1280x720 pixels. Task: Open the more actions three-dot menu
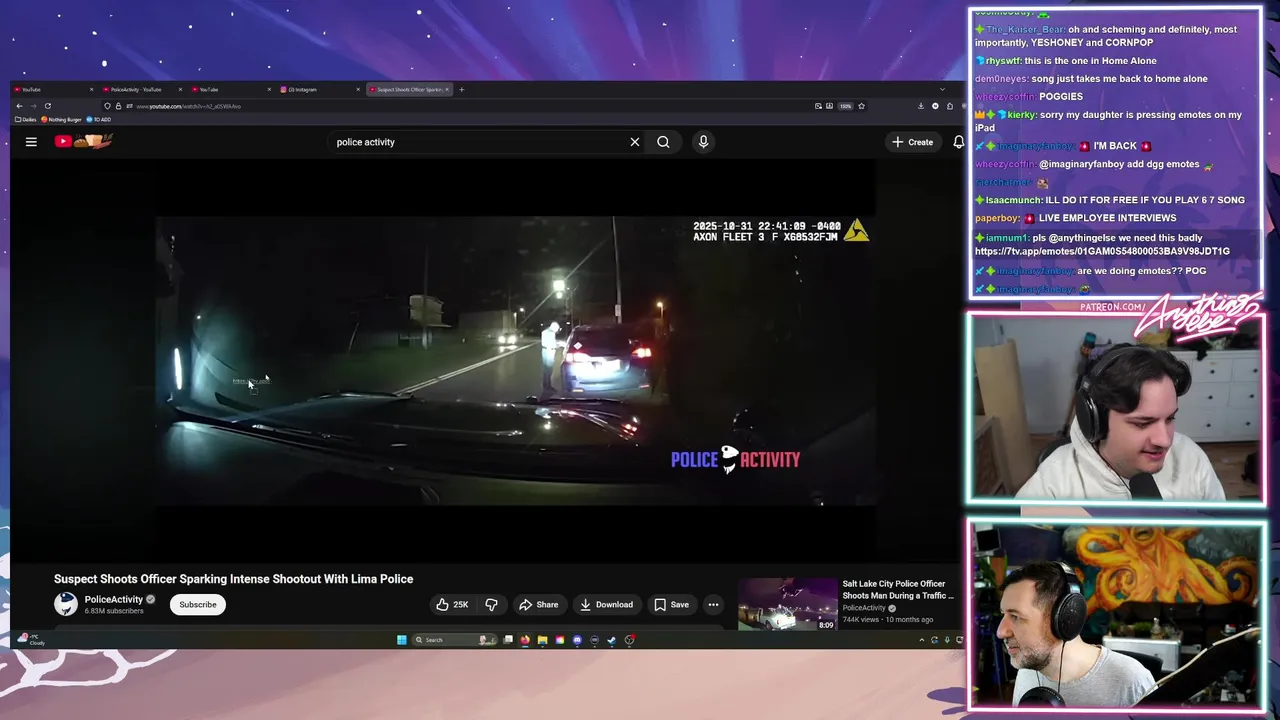click(x=713, y=604)
